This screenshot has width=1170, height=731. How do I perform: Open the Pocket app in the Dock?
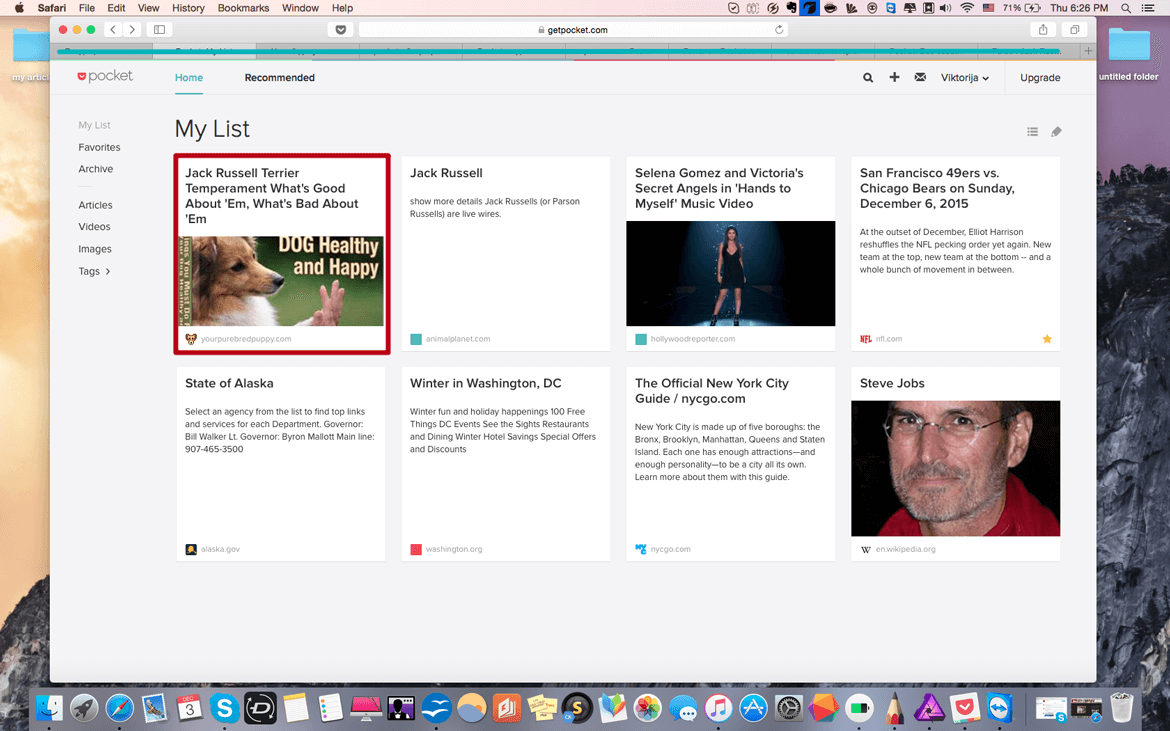[965, 707]
